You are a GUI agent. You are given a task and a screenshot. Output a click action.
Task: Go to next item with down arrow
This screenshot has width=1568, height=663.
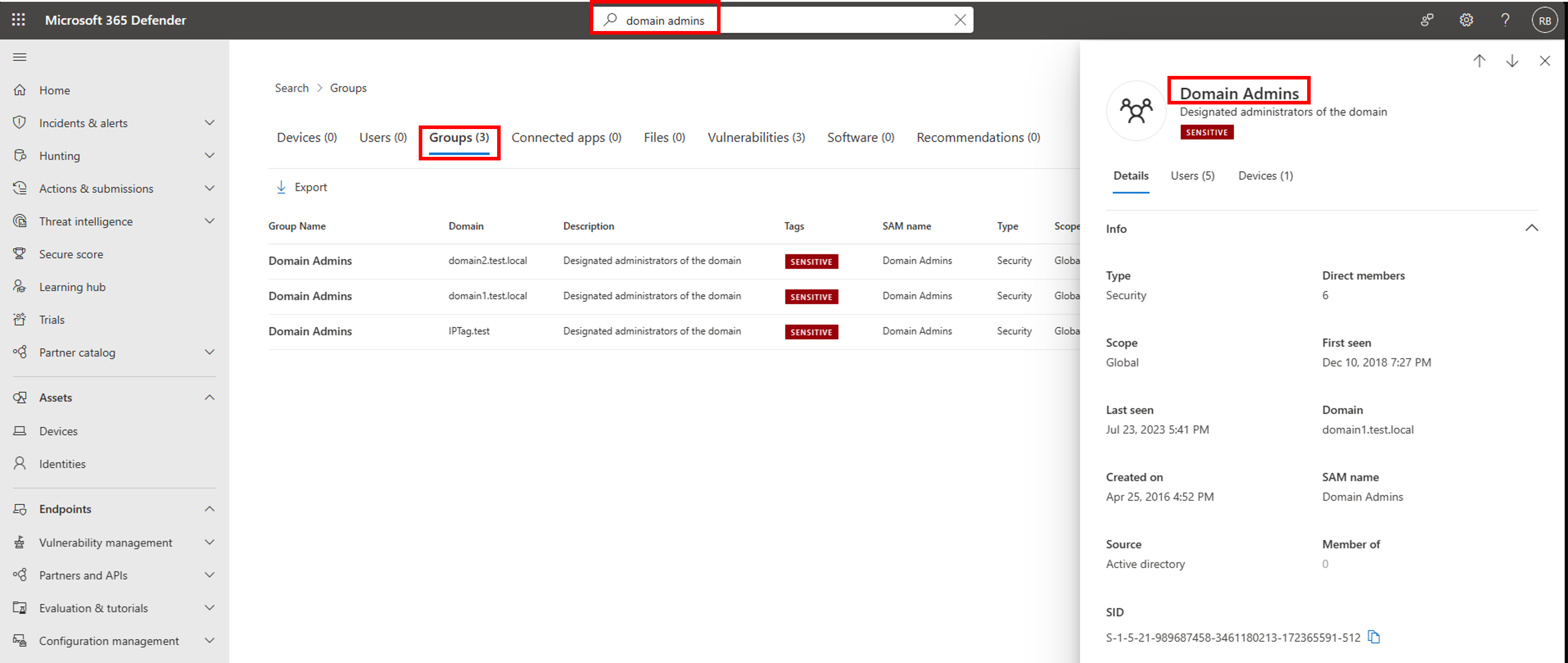1512,61
